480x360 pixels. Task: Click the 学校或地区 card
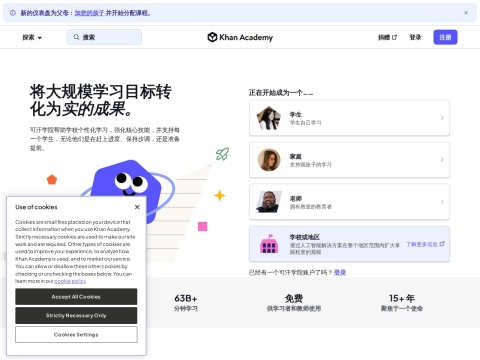[x=349, y=244]
